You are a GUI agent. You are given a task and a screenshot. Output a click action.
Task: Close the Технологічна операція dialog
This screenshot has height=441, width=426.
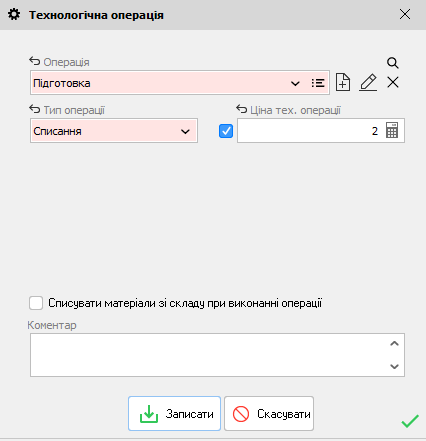405,14
